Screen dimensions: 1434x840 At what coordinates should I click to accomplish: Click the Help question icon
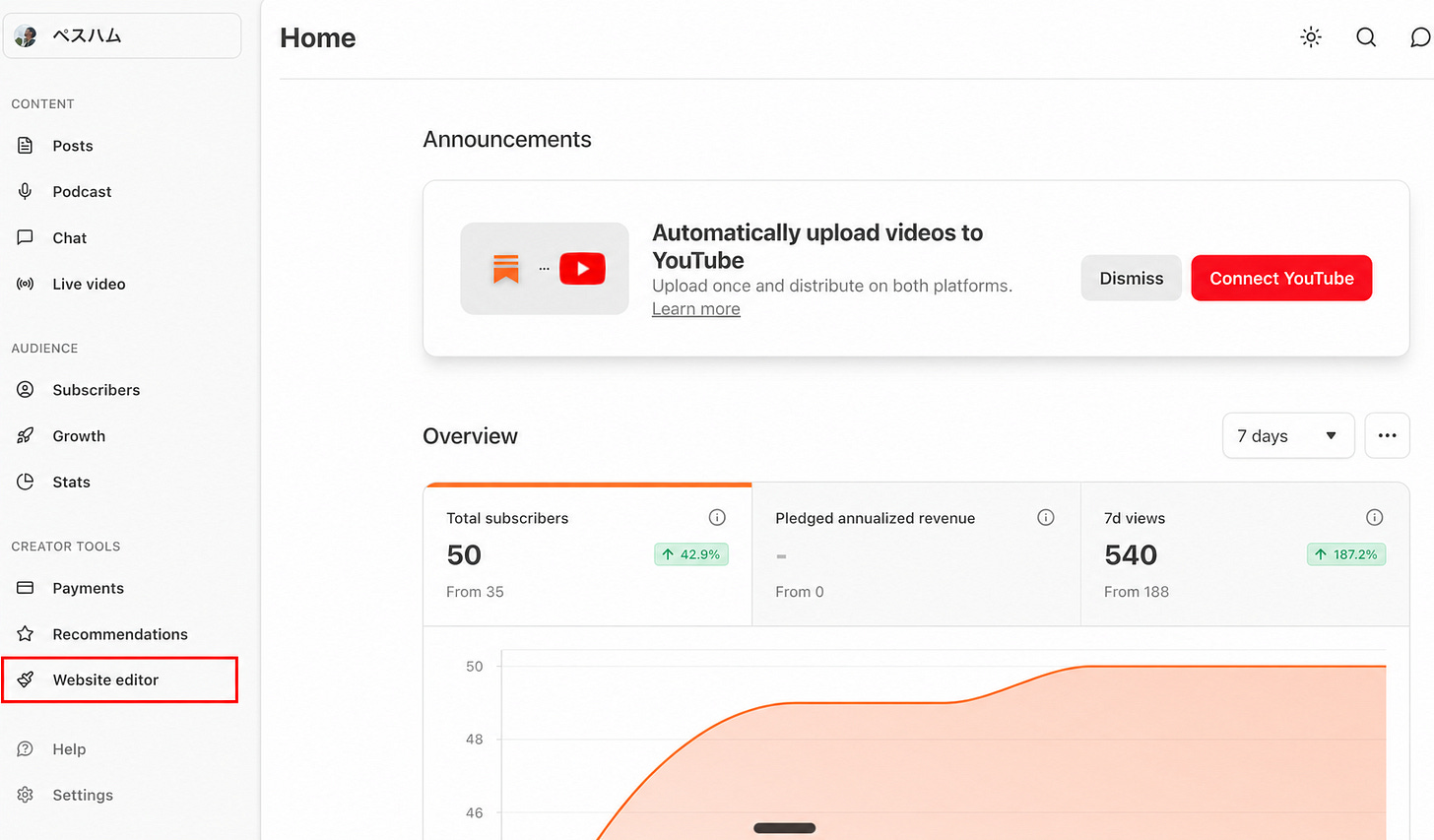pyautogui.click(x=26, y=749)
